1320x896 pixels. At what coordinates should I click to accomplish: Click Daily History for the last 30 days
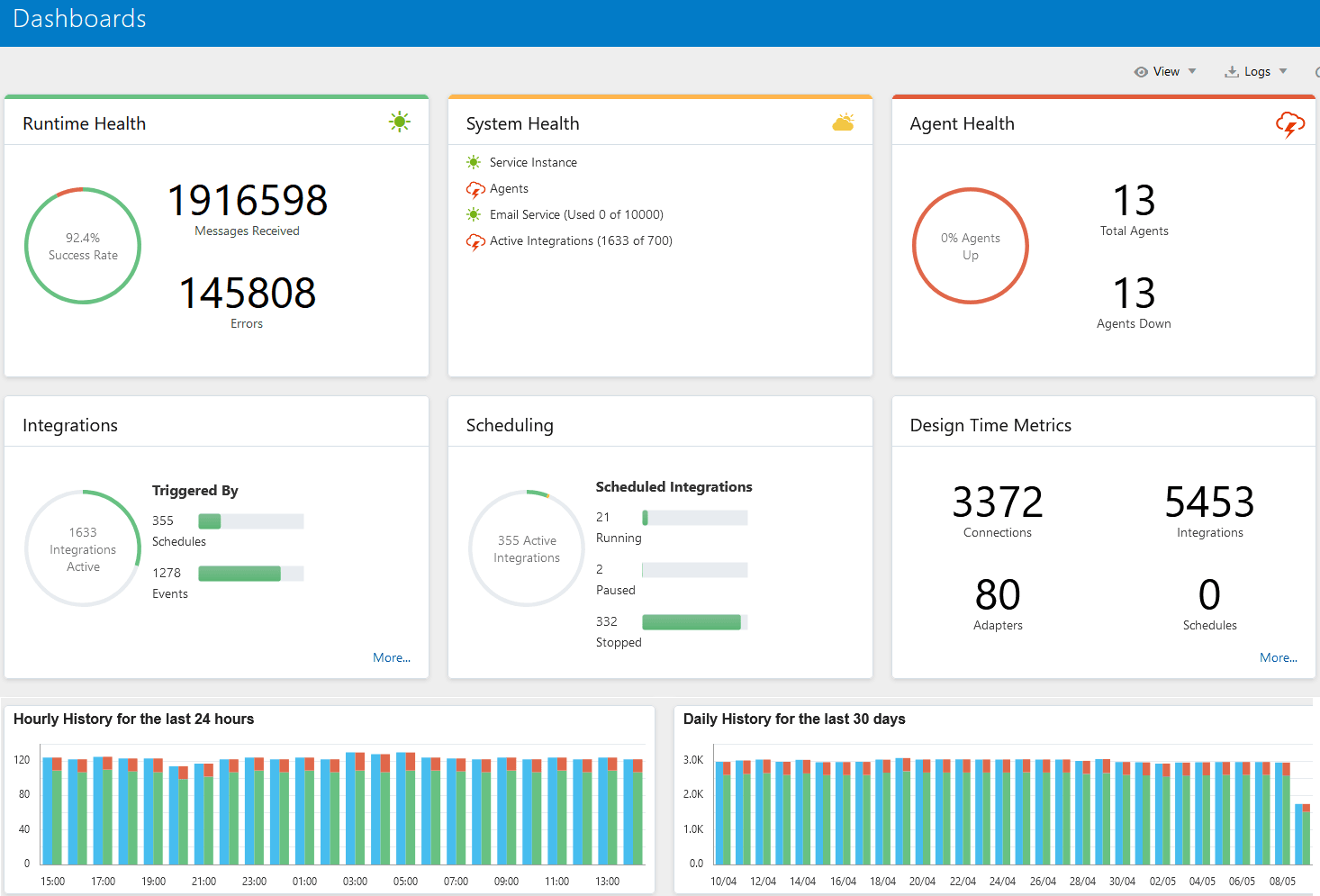[794, 719]
